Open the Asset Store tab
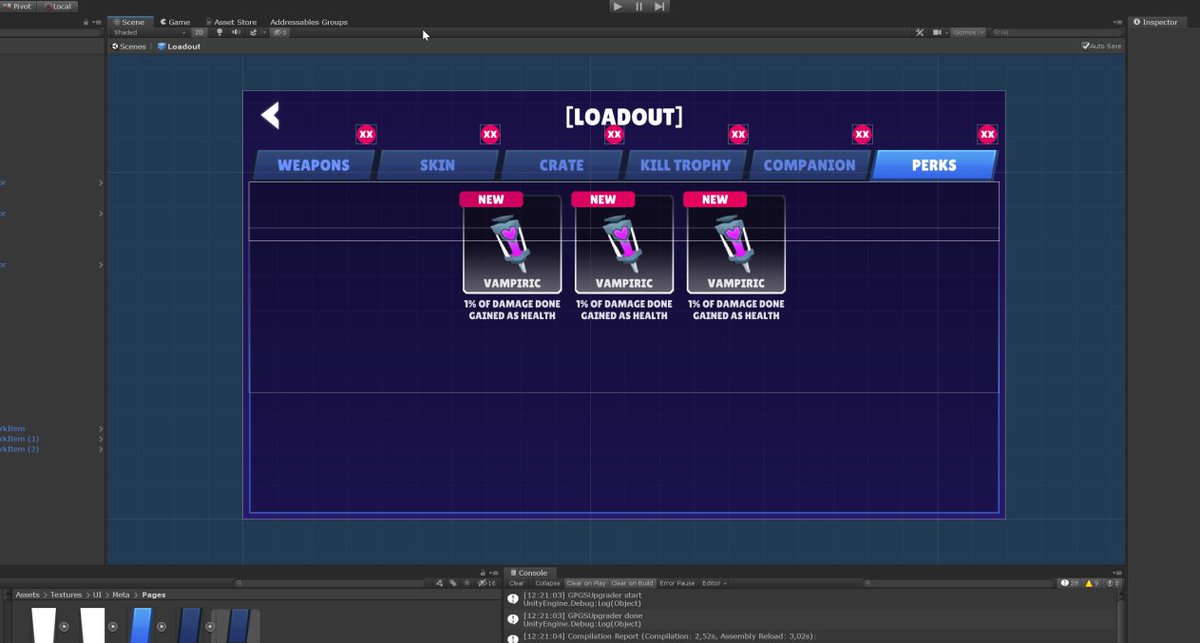The height and width of the screenshot is (643, 1200). [230, 22]
